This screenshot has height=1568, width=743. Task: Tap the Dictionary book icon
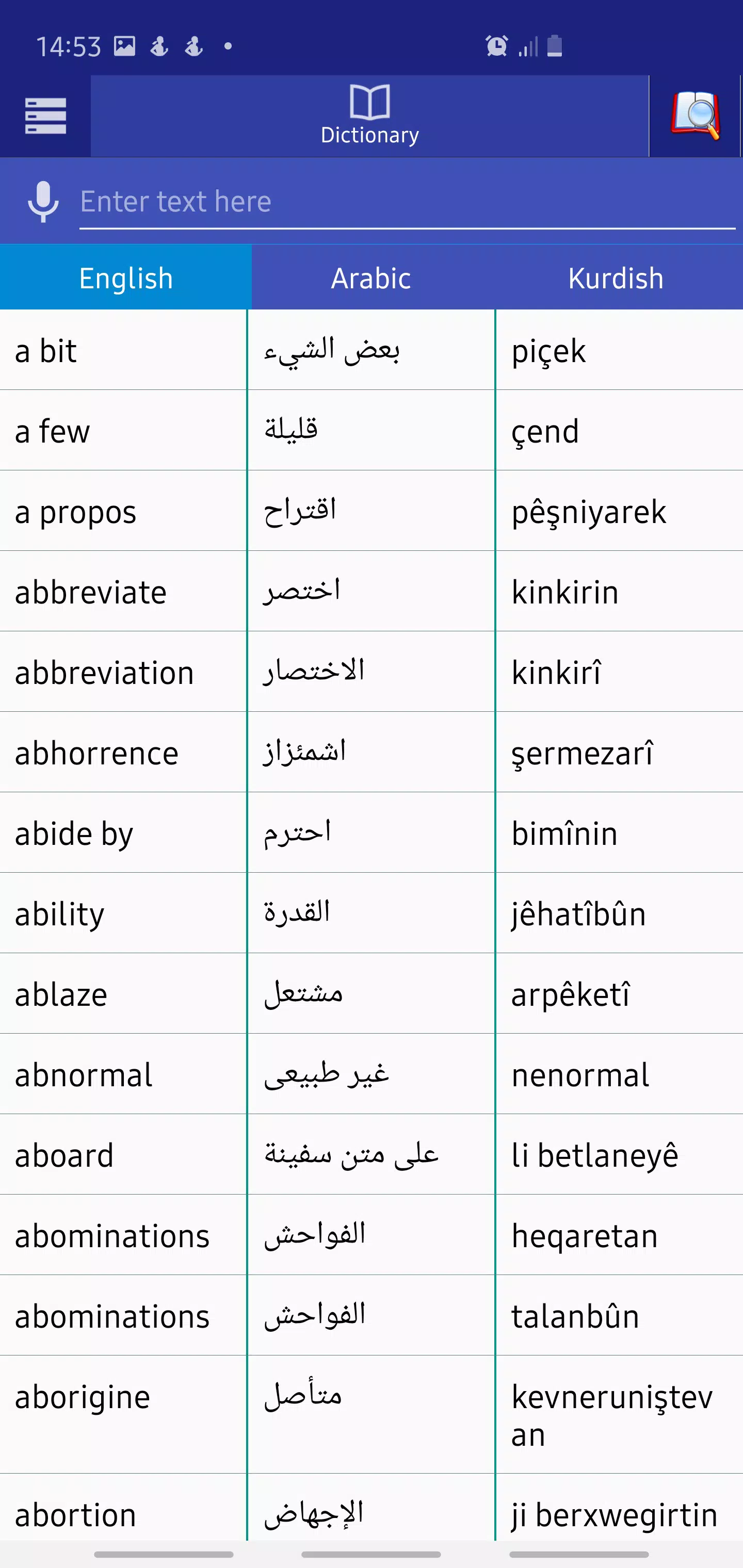coord(369,102)
